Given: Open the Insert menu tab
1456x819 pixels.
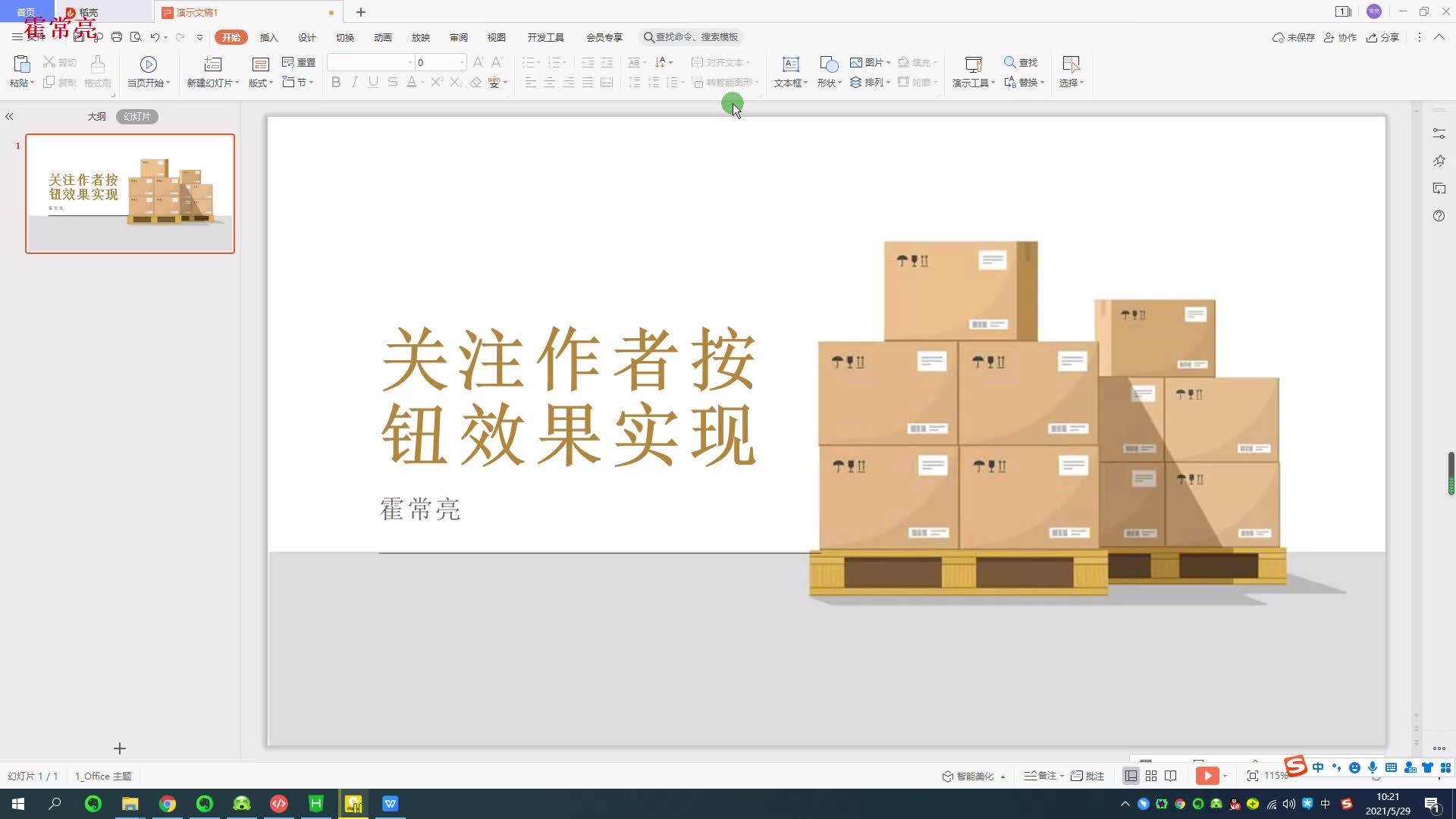Looking at the screenshot, I should coord(268,37).
